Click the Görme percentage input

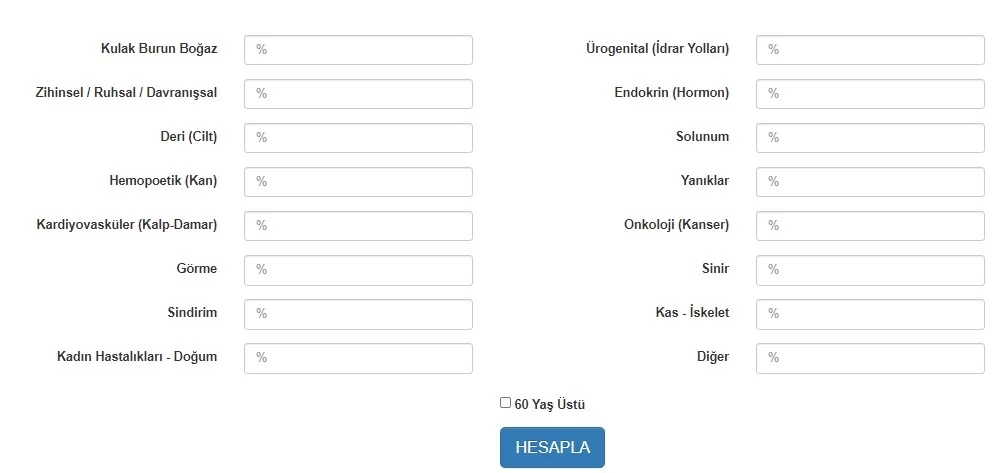point(358,270)
